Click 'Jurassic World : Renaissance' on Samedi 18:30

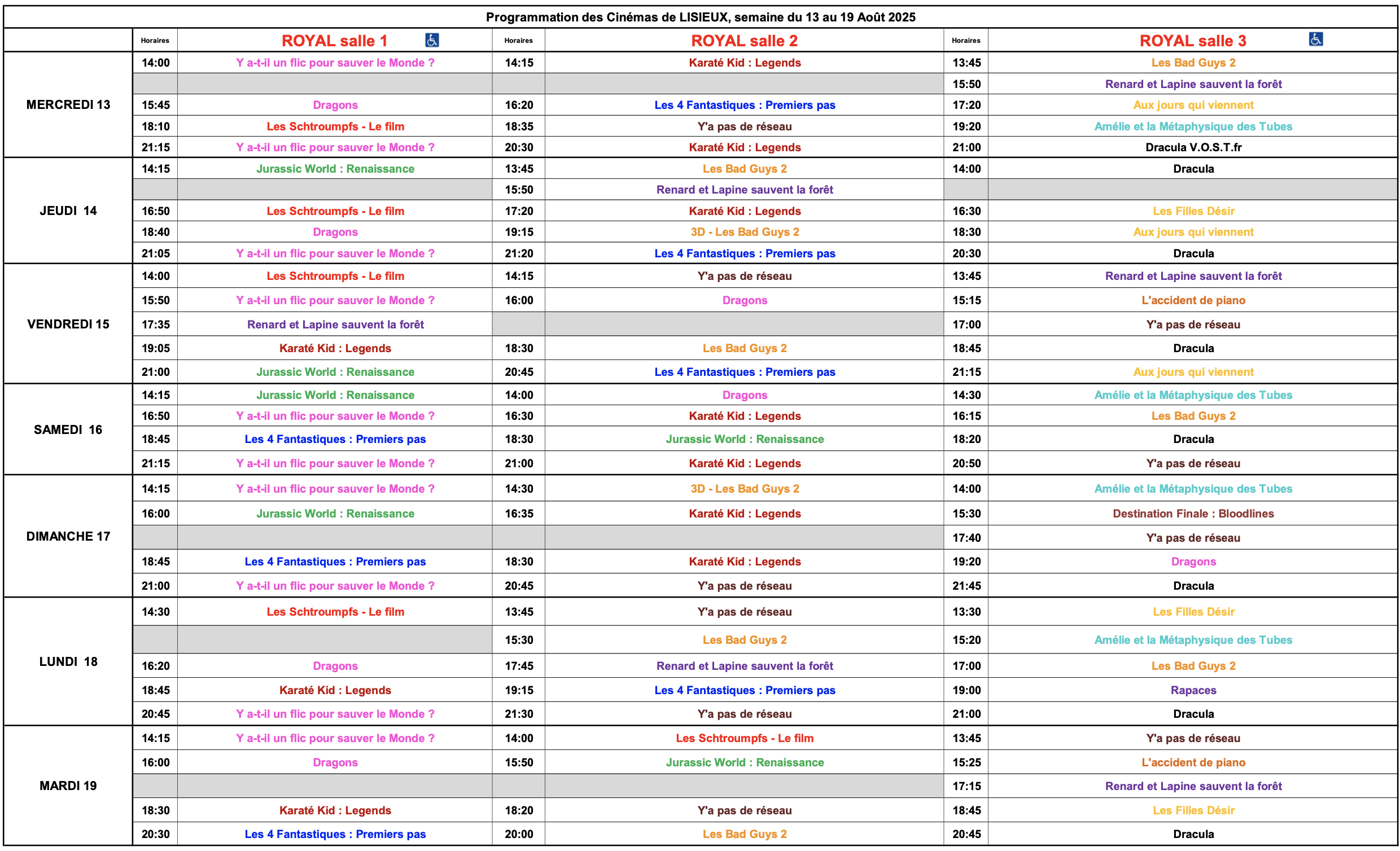pyautogui.click(x=745, y=439)
